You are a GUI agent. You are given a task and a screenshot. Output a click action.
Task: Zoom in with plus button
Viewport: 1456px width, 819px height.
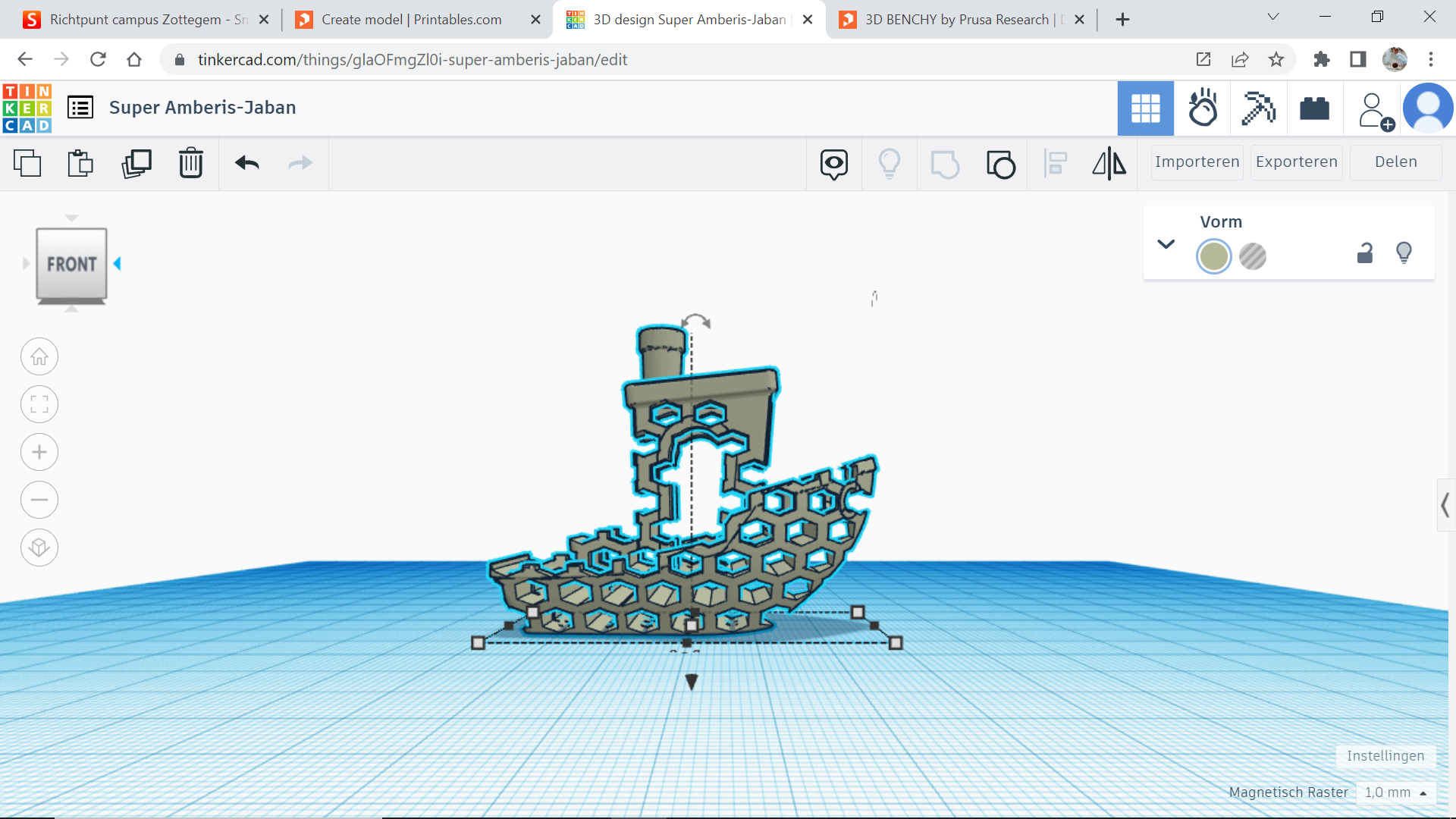(39, 453)
